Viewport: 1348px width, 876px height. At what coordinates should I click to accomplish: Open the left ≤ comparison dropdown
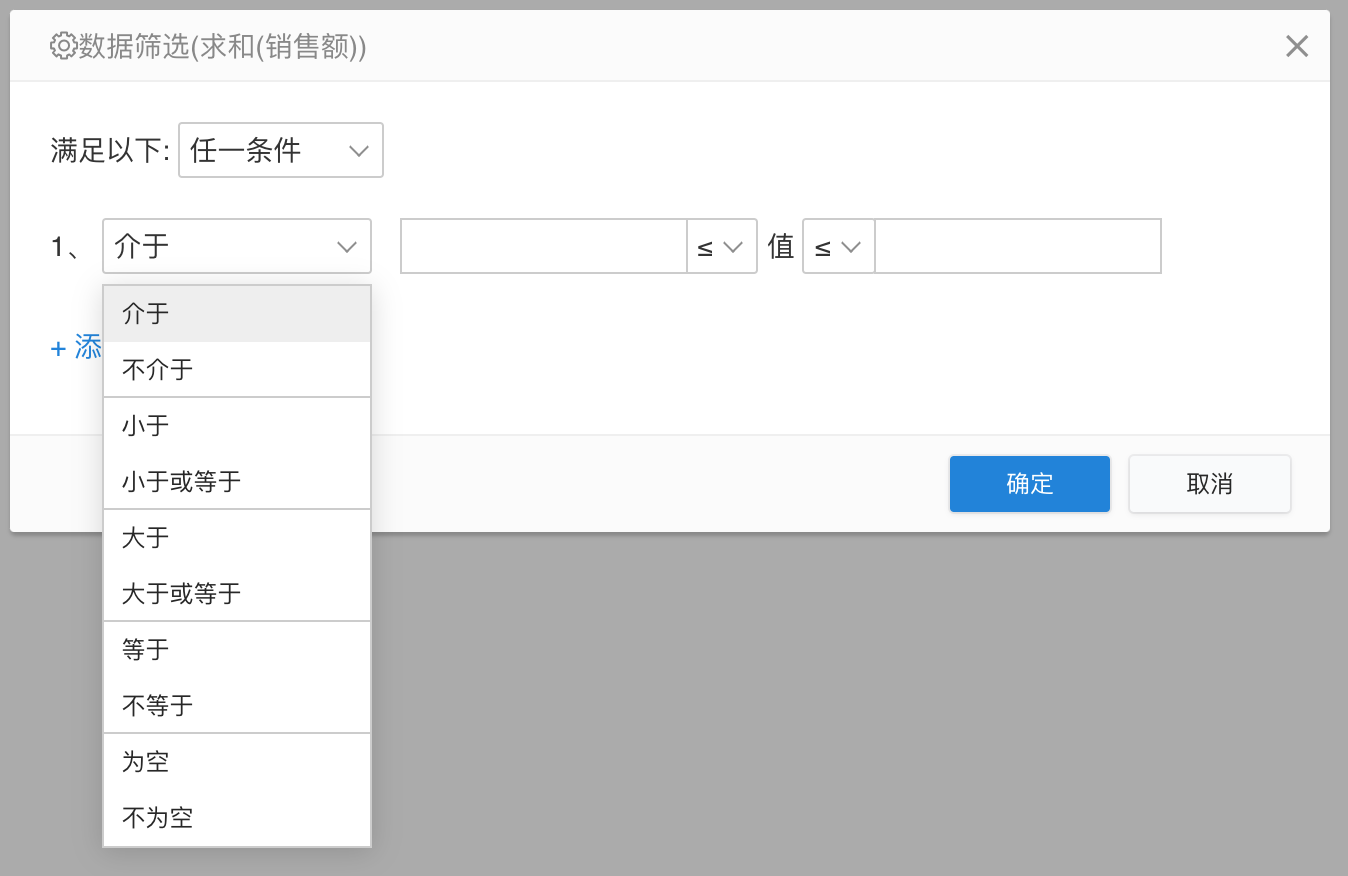pos(721,247)
